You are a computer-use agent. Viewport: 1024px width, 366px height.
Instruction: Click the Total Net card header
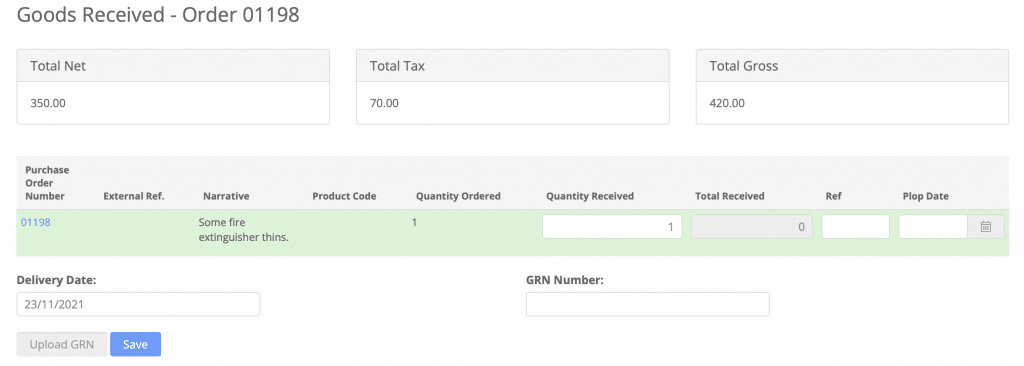tap(173, 66)
